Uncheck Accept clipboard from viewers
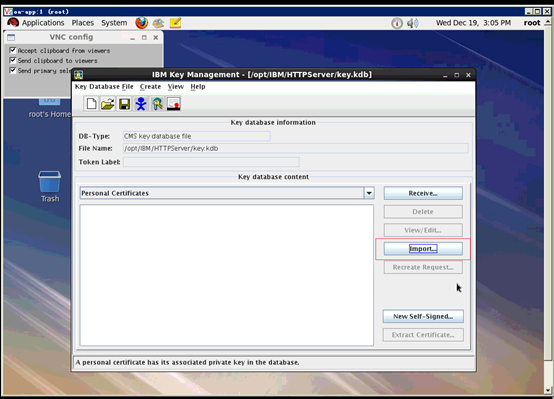Screen dimensions: 554x399 tap(13, 50)
